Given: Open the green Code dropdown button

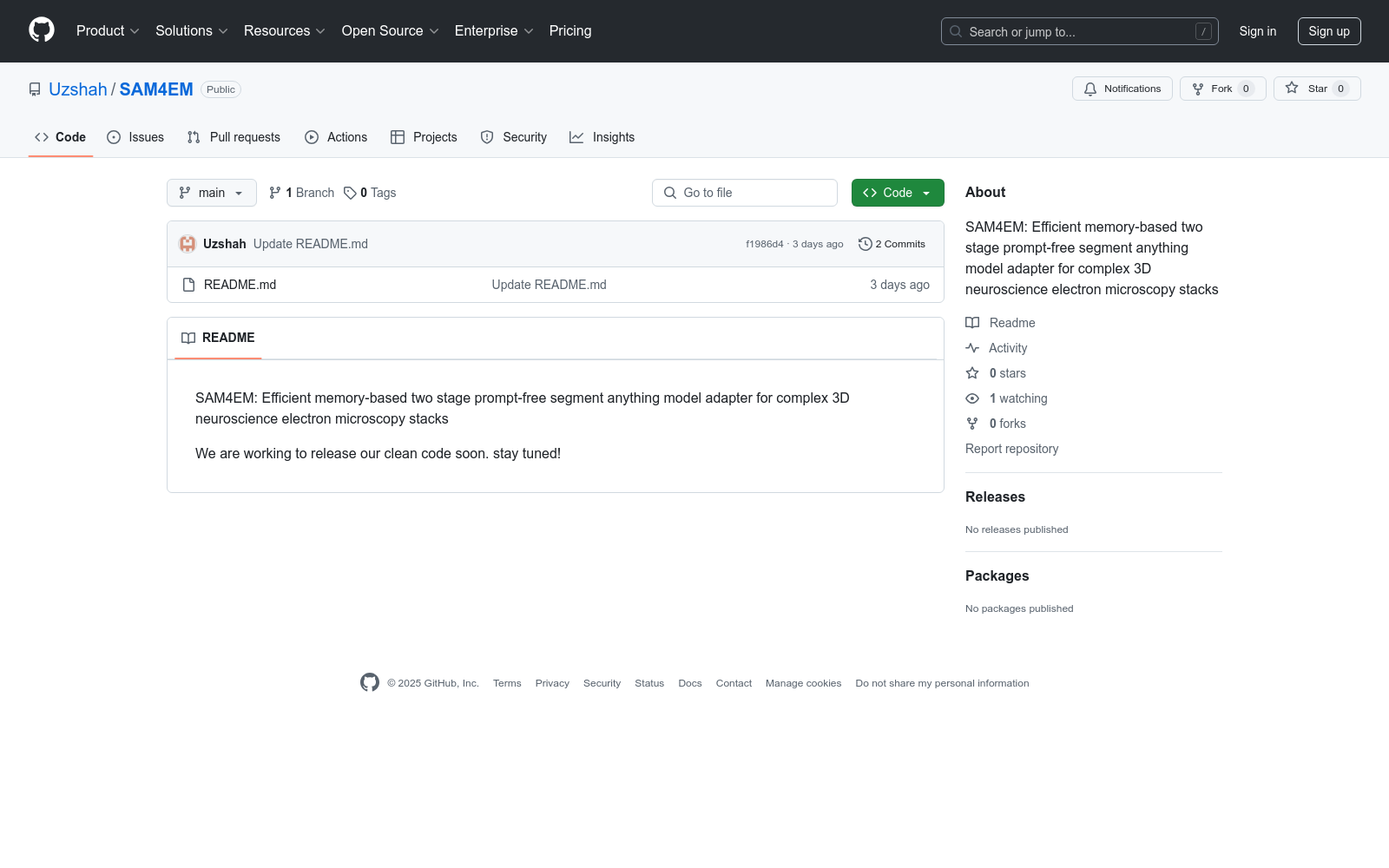Looking at the screenshot, I should [x=898, y=193].
